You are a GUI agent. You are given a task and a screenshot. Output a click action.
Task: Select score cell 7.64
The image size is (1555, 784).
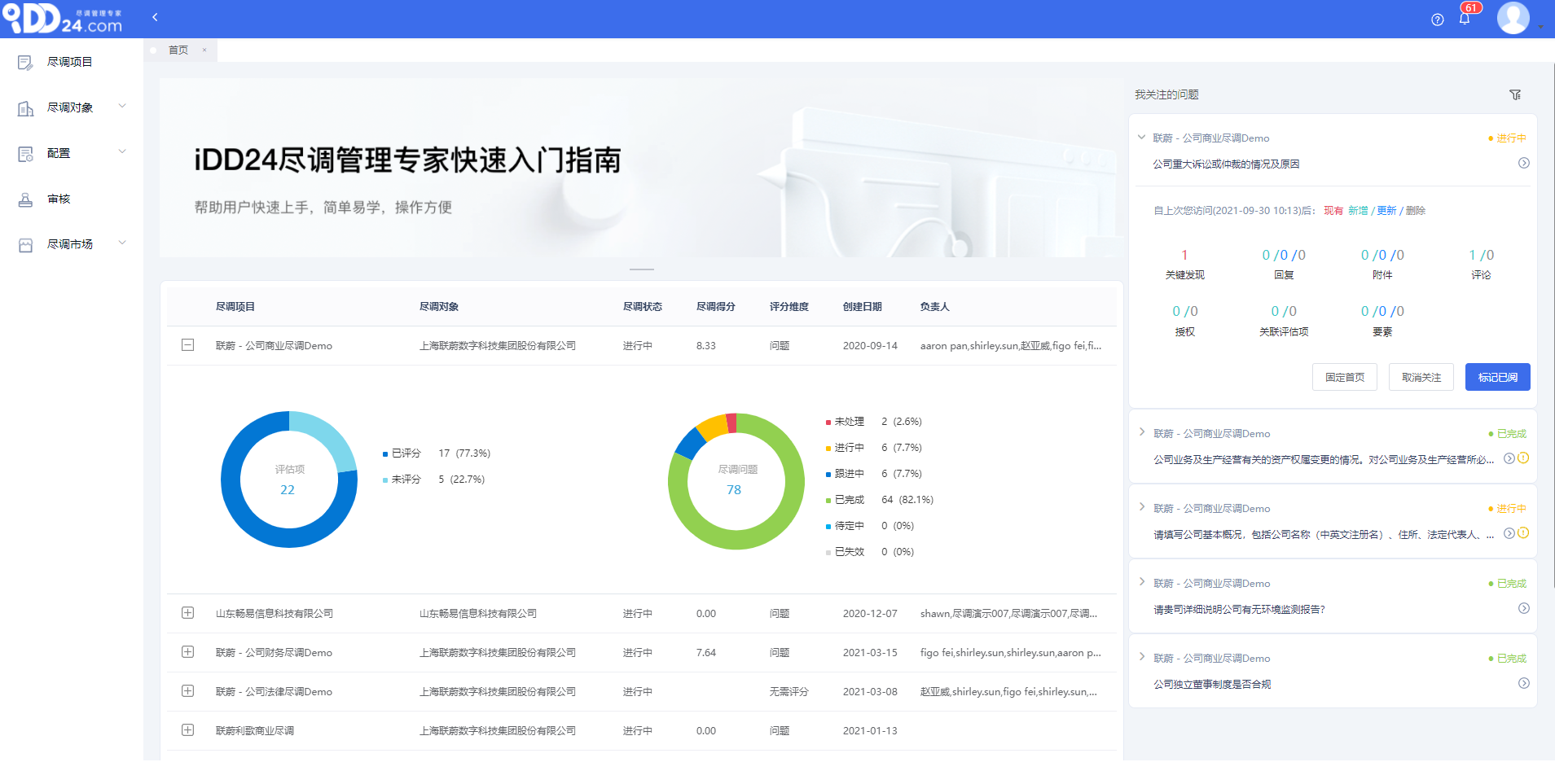coord(705,653)
